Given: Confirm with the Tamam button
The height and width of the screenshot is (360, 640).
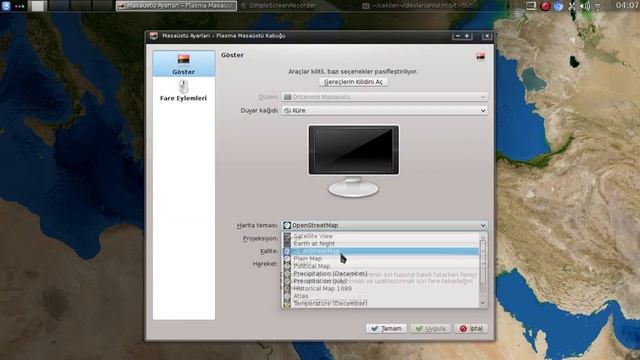Looking at the screenshot, I should tap(386, 329).
